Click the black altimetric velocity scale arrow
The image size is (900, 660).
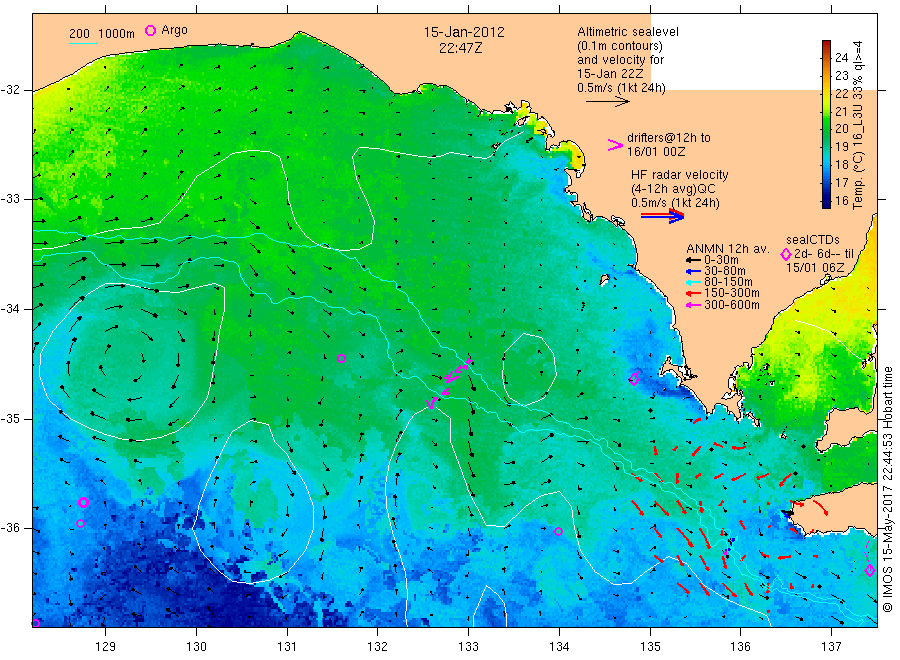(607, 102)
